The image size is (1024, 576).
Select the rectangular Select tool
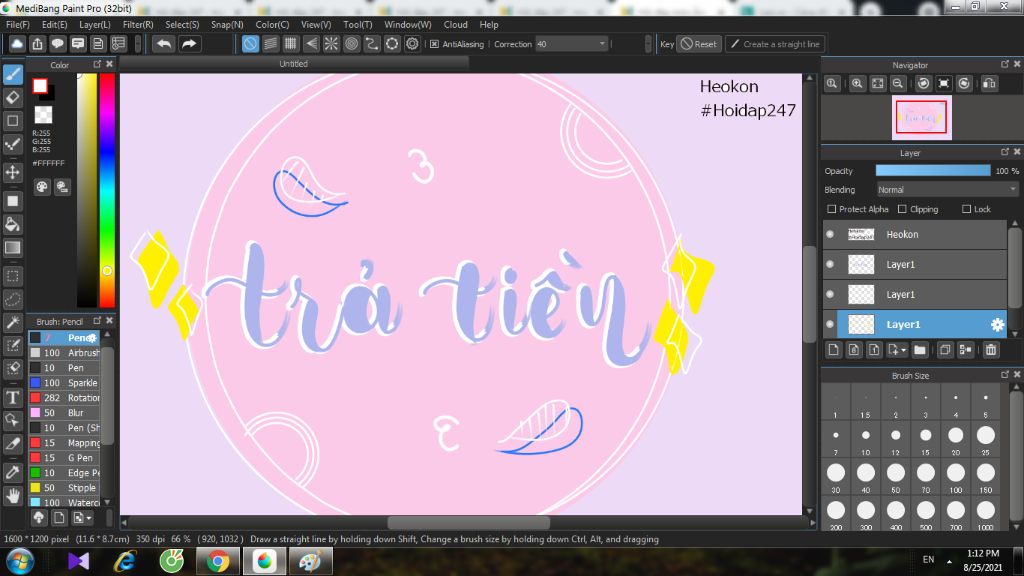[12, 276]
